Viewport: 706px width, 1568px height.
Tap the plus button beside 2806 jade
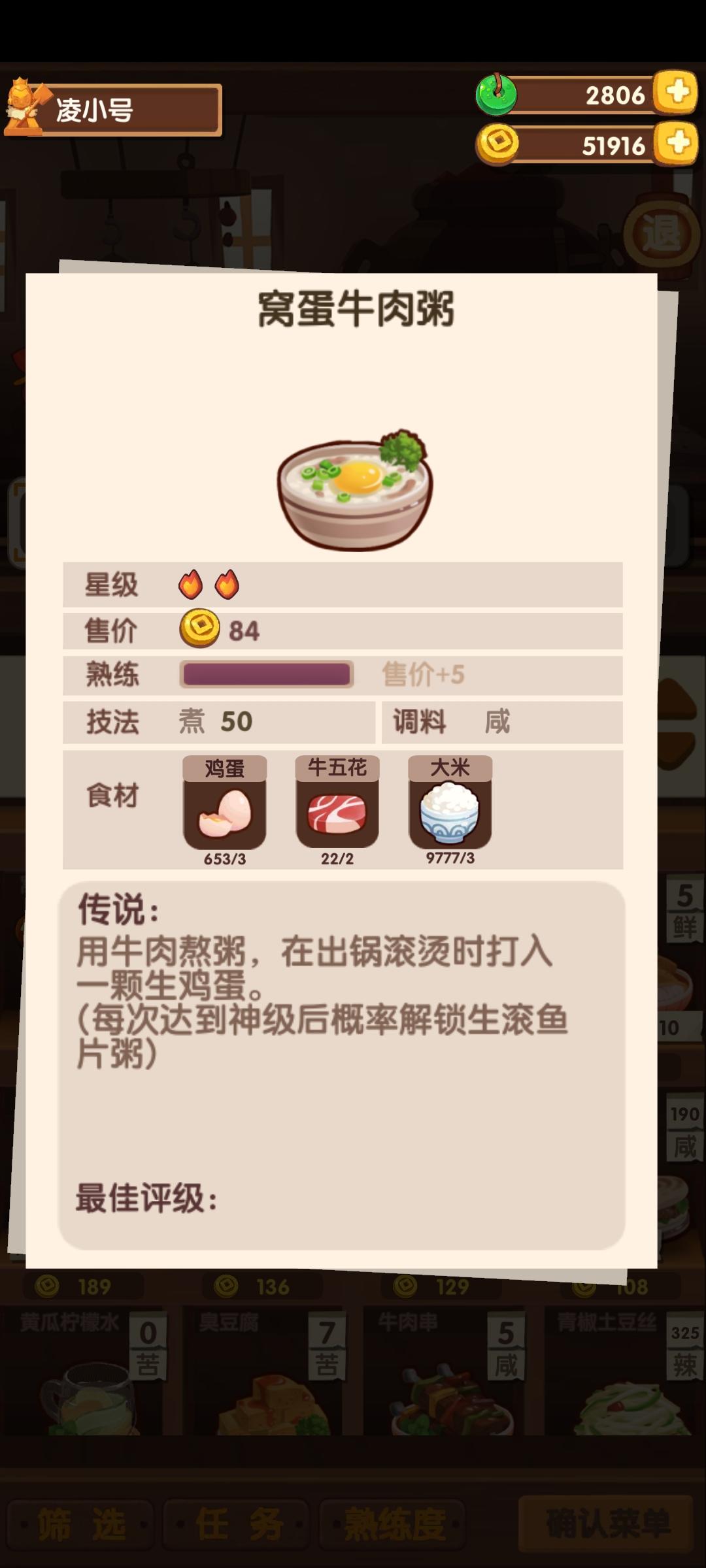677,91
